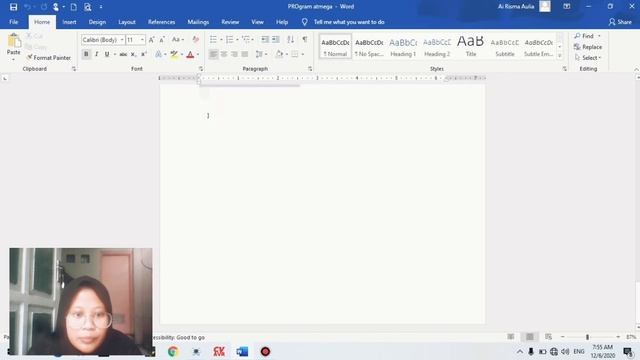Switch to the Review tab

(230, 22)
